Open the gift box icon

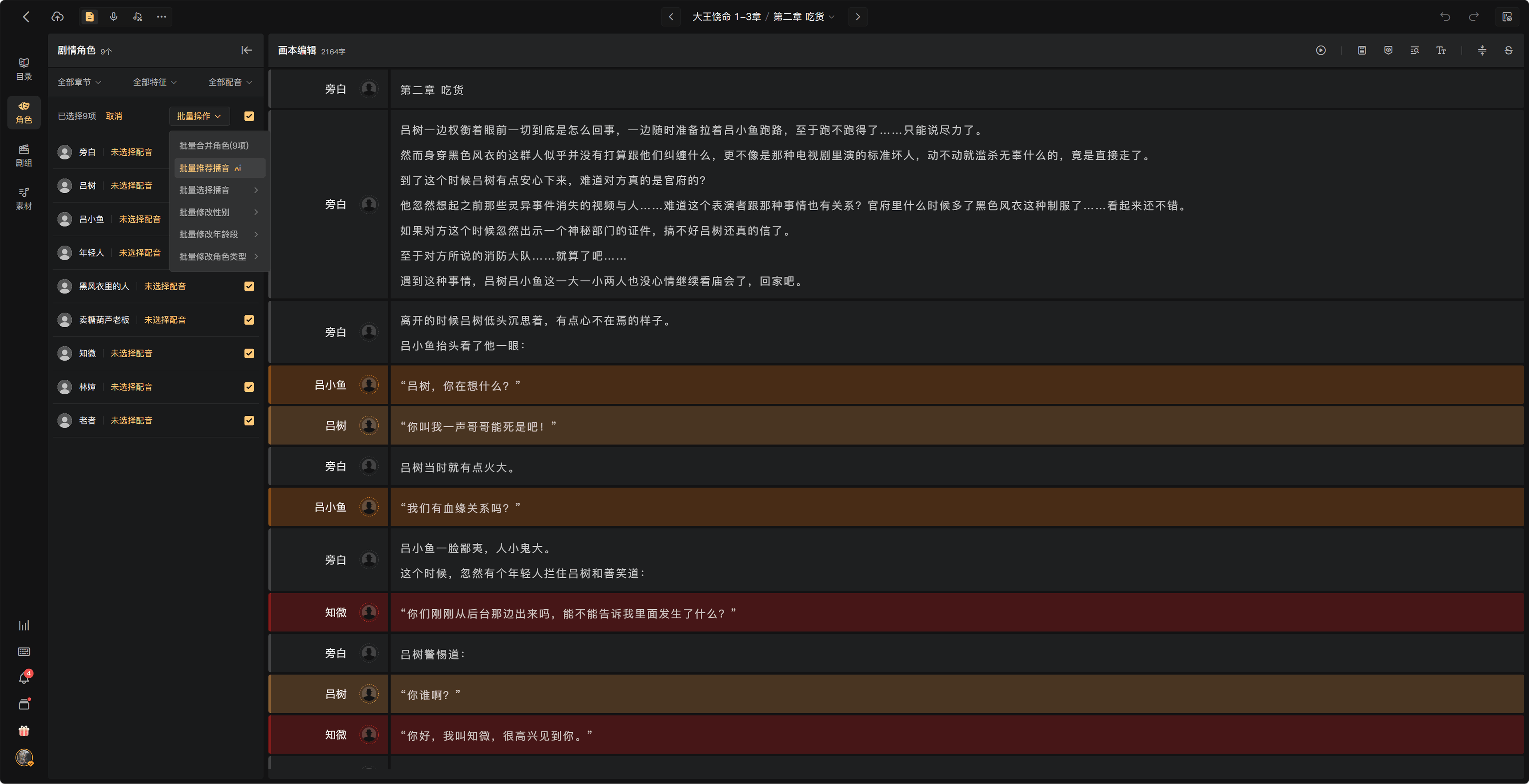(24, 731)
